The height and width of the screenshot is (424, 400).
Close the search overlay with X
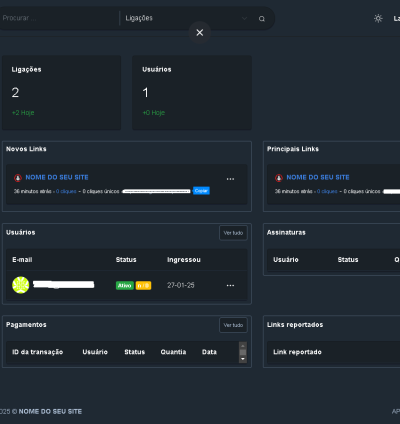pyautogui.click(x=200, y=33)
